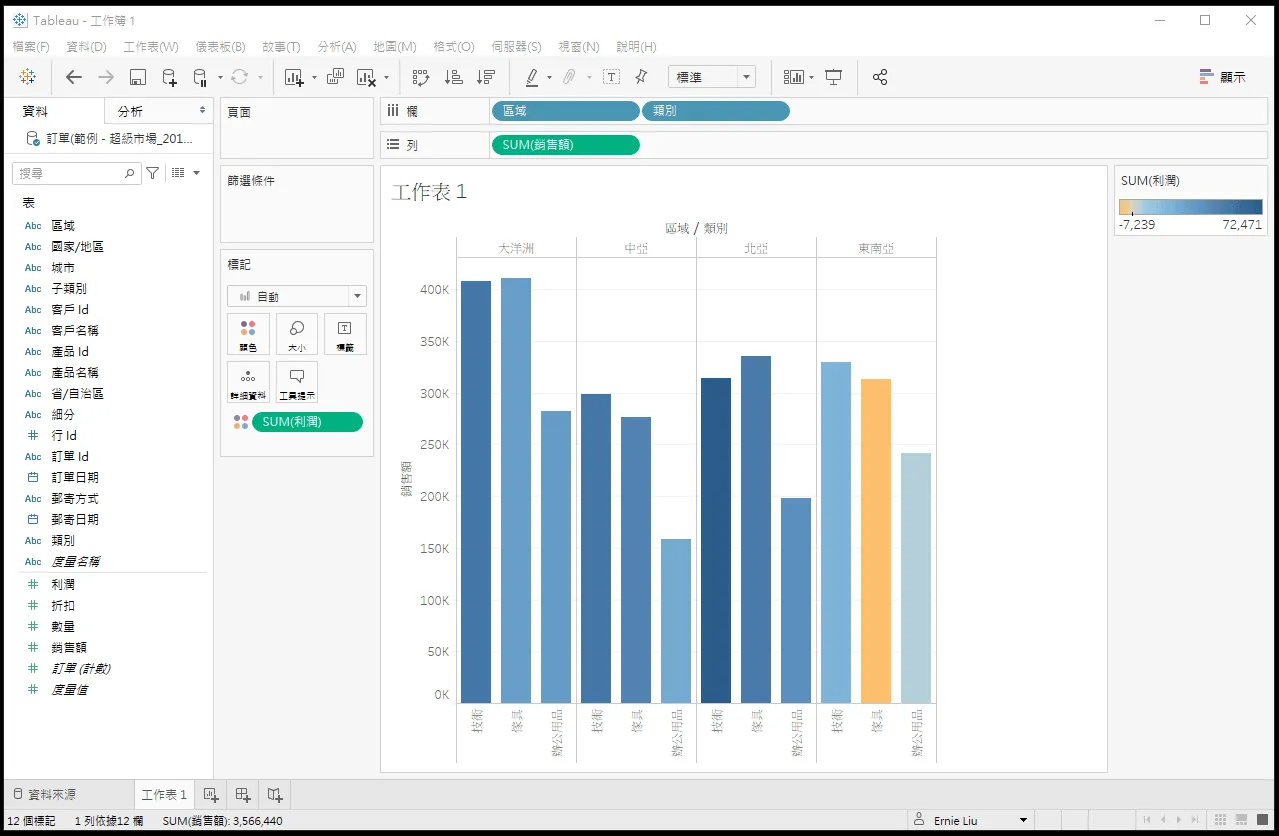The width and height of the screenshot is (1279, 836).
Task: Open the Worksheet menu (工作表)
Action: (x=151, y=47)
